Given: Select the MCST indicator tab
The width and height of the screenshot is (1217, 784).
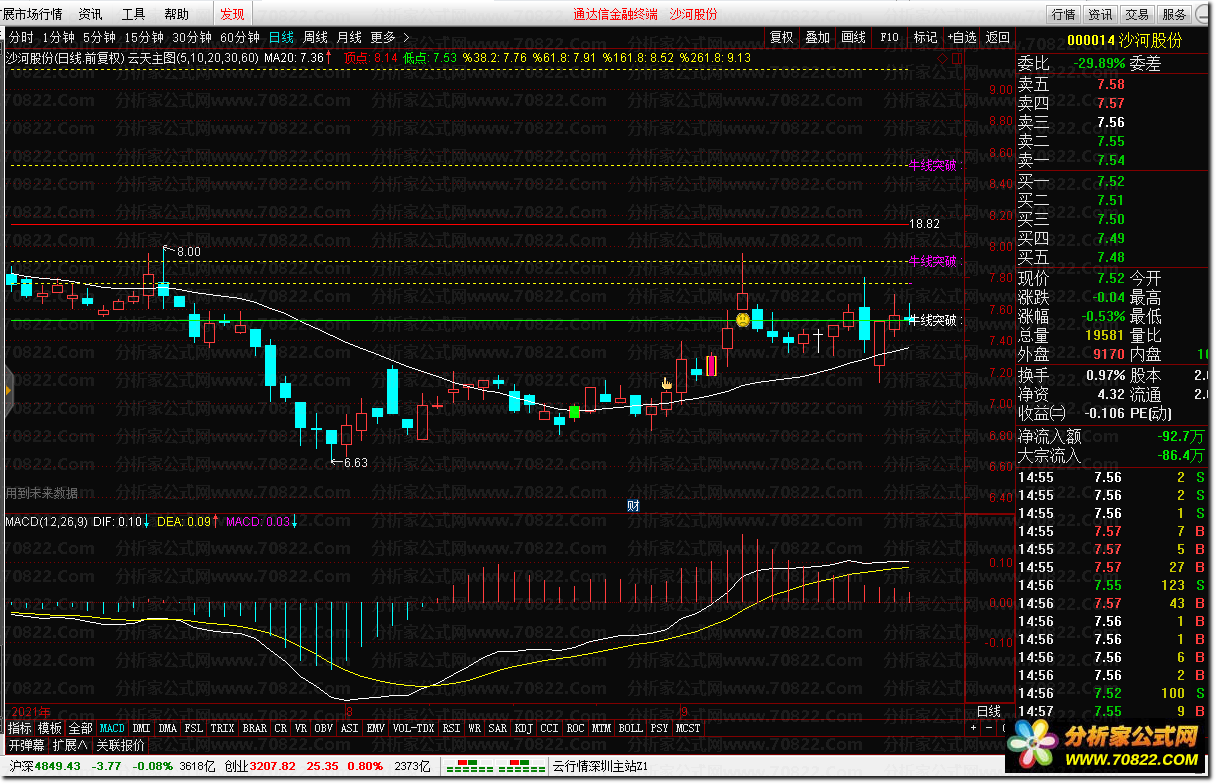Looking at the screenshot, I should pos(688,728).
